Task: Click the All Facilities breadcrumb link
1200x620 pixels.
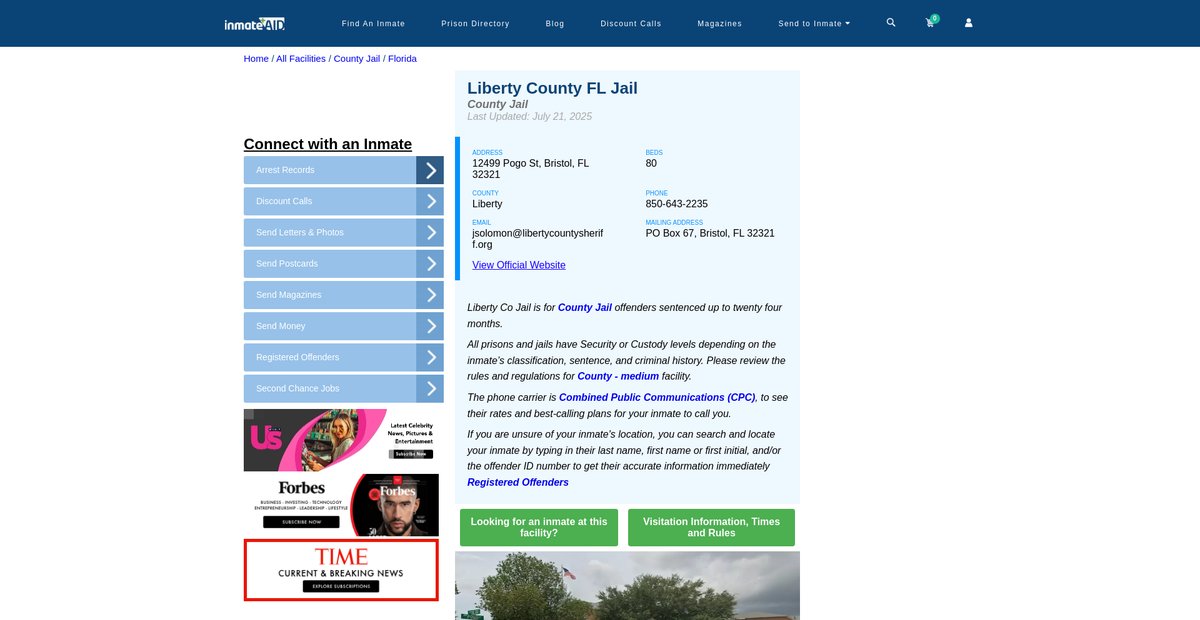Action: (301, 59)
